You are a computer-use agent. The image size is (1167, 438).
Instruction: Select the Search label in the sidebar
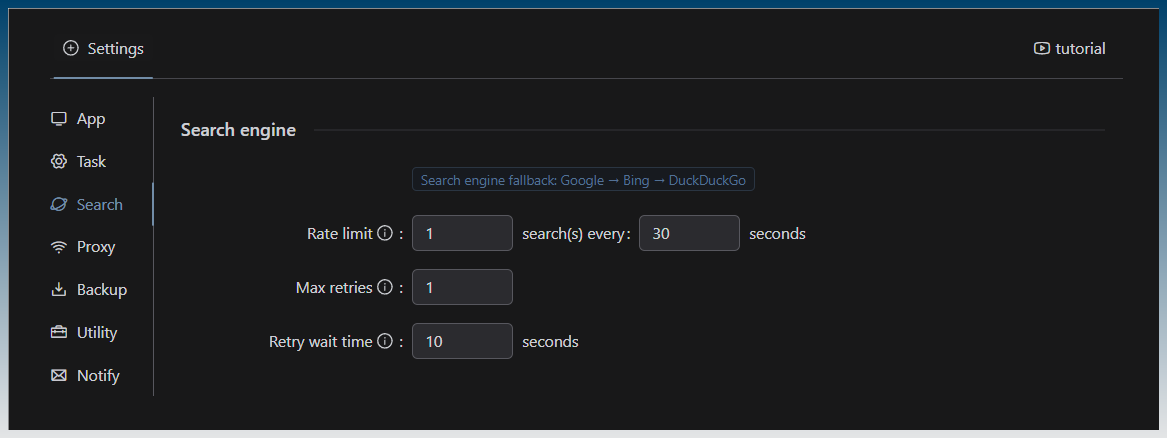coord(100,205)
